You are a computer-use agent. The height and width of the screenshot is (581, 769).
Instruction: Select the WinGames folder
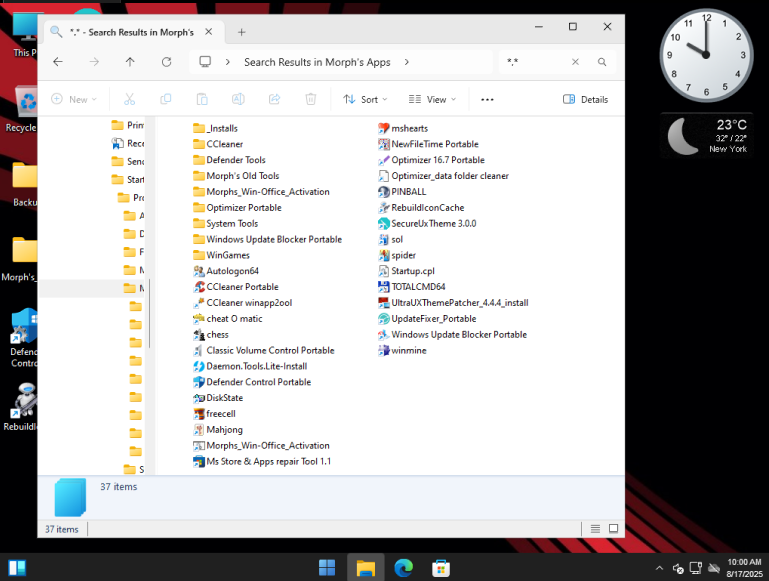coord(222,255)
